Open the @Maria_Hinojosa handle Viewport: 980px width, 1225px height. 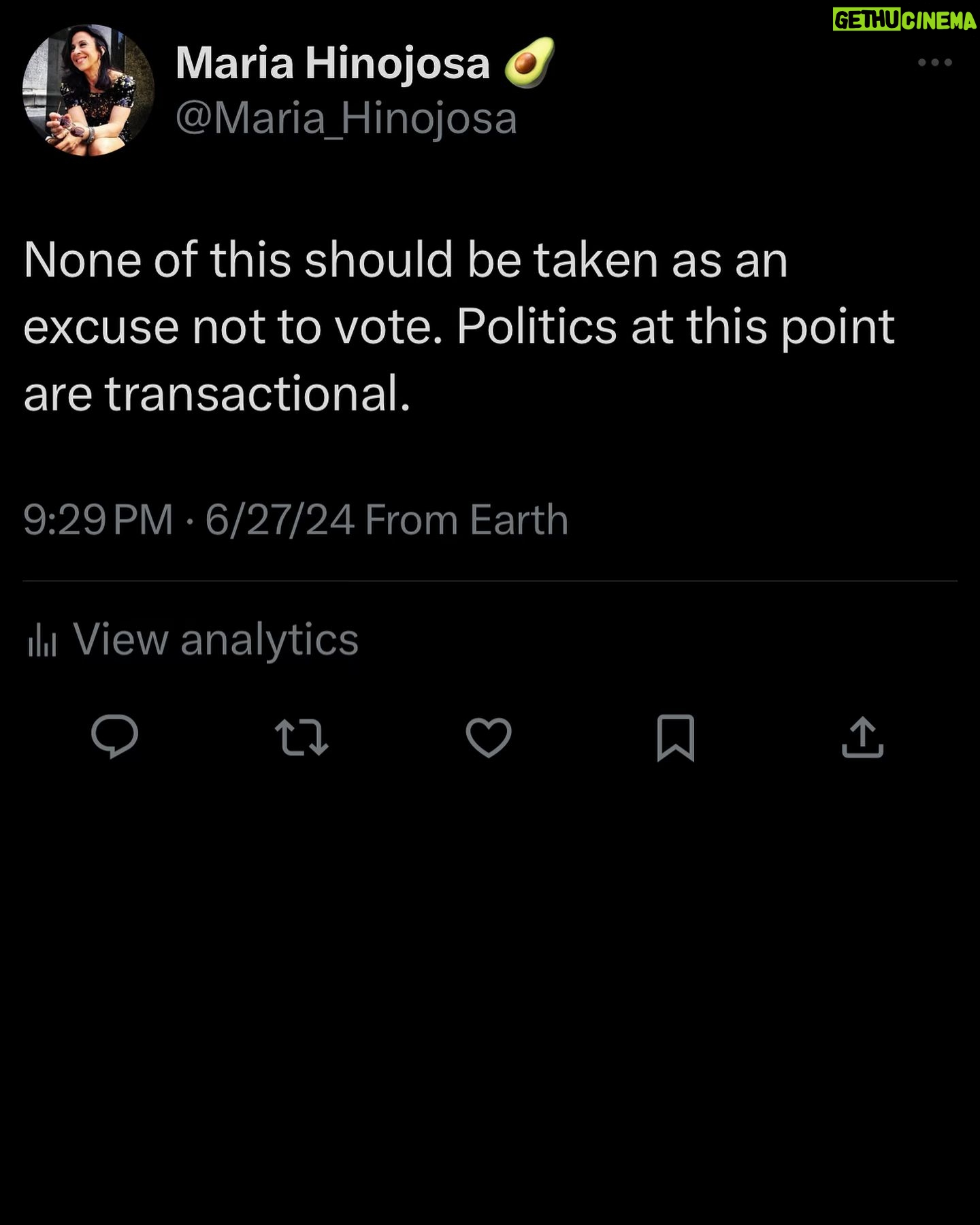coord(346,118)
